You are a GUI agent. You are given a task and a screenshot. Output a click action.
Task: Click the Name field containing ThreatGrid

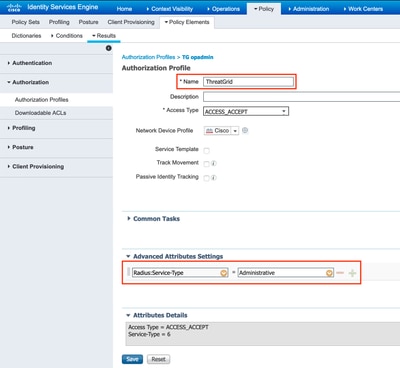(x=248, y=82)
